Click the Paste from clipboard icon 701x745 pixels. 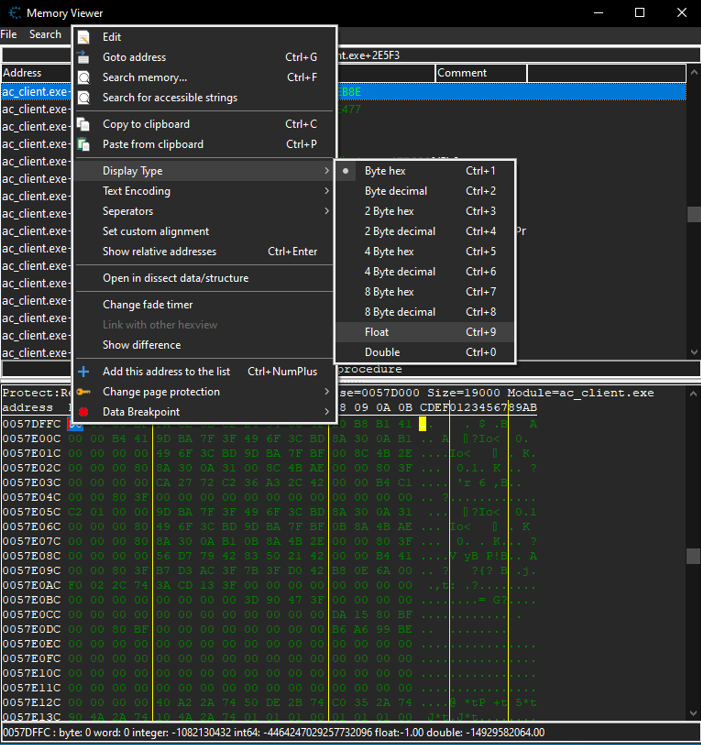(84, 144)
